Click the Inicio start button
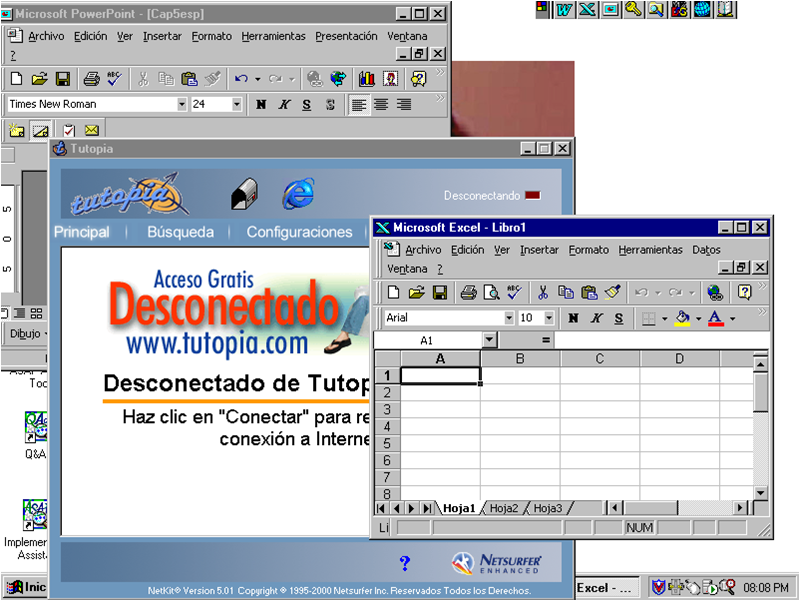This screenshot has height=601, width=800. 26,588
